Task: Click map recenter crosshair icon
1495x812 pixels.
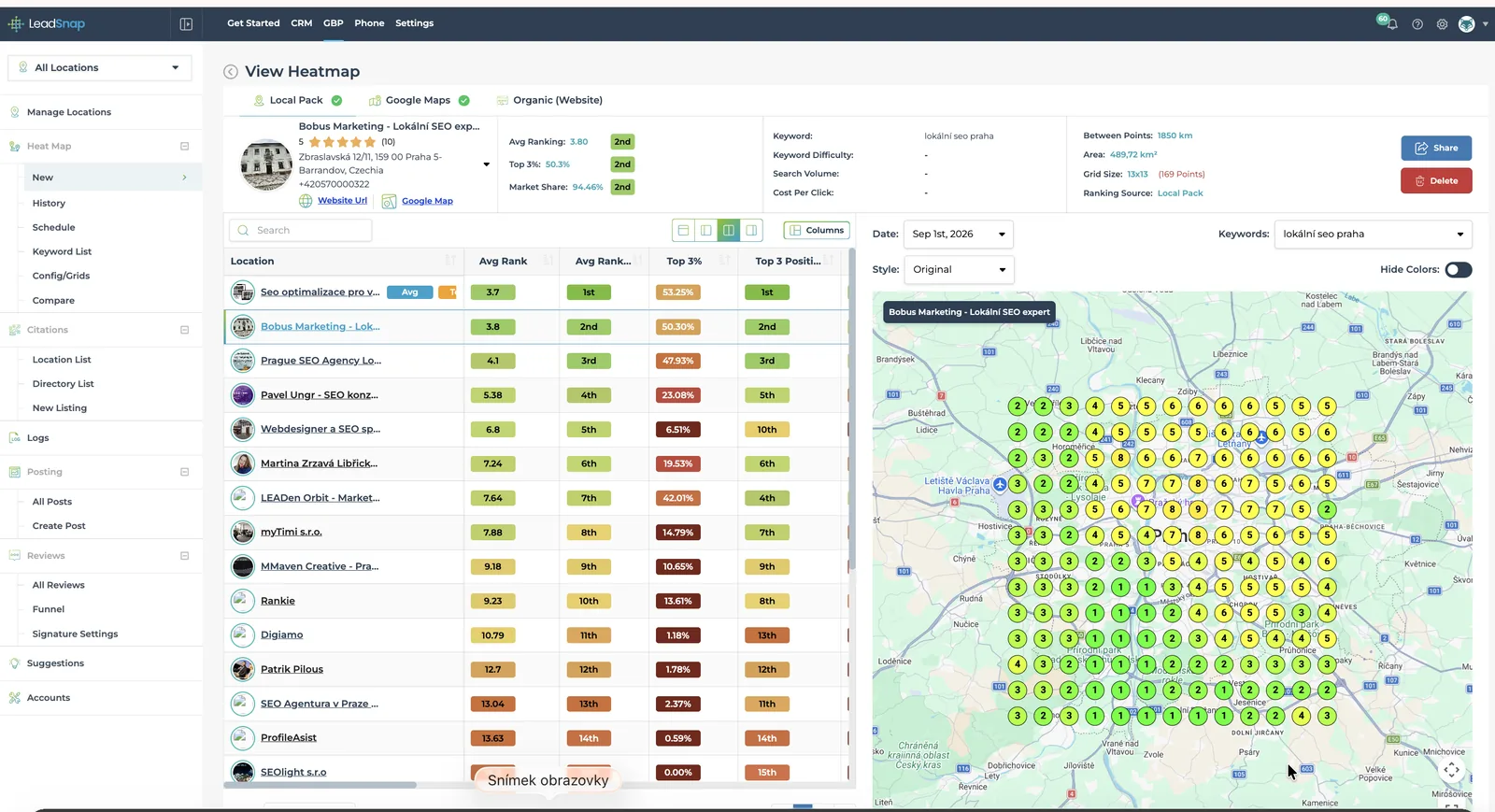Action: coord(1451,770)
